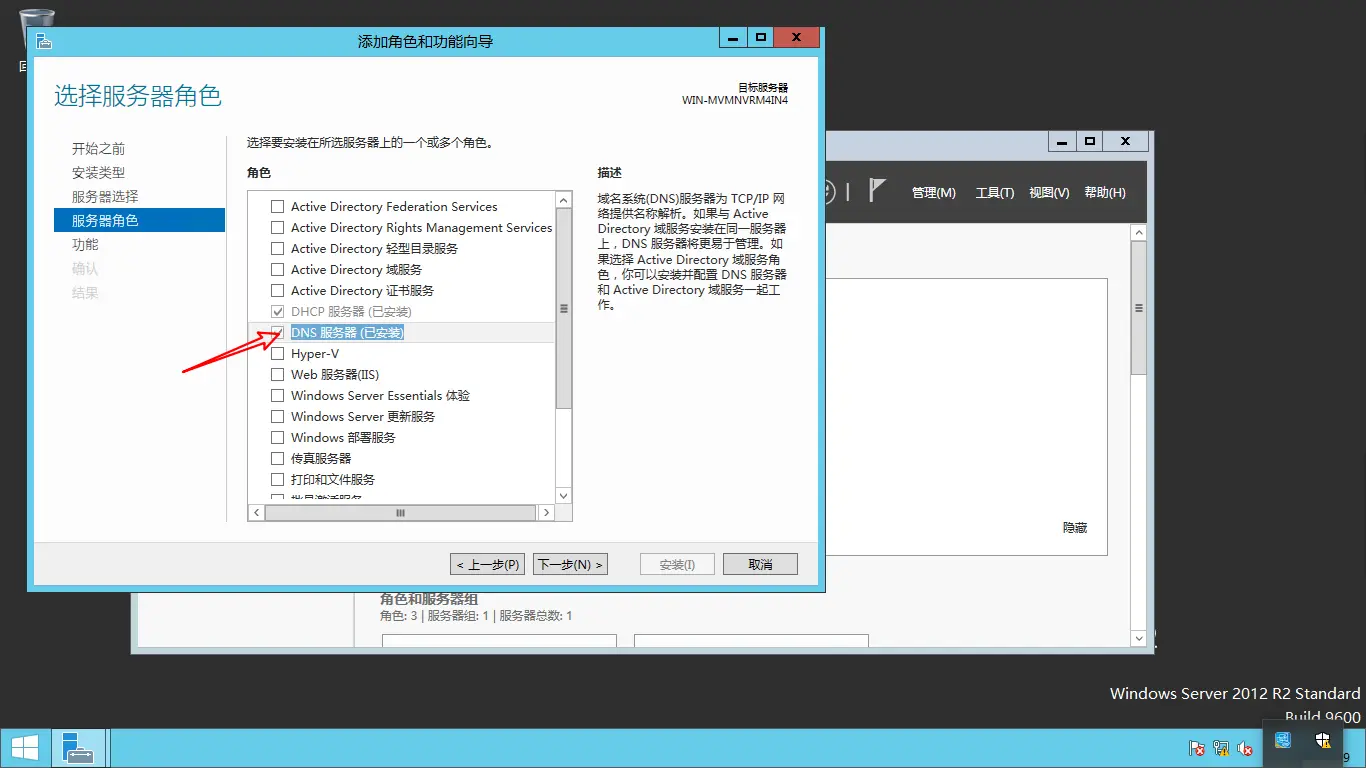Jump to the 功能 wizard step
The height and width of the screenshot is (768, 1366).
(85, 245)
